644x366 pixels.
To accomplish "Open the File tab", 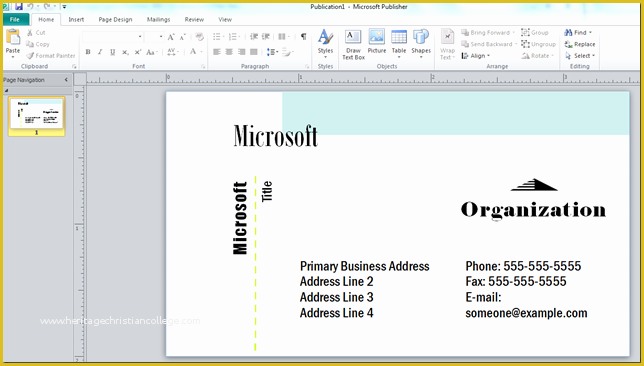I will [15, 19].
